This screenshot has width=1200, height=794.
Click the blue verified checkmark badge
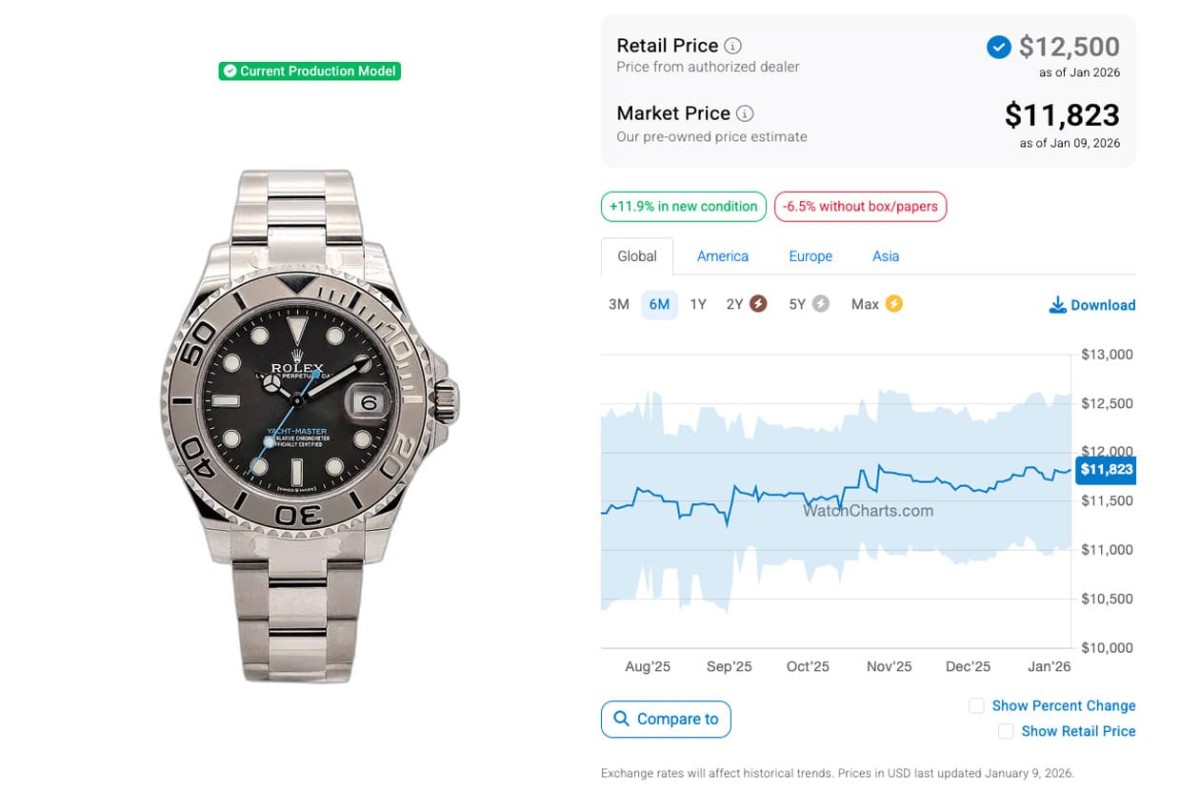point(998,47)
